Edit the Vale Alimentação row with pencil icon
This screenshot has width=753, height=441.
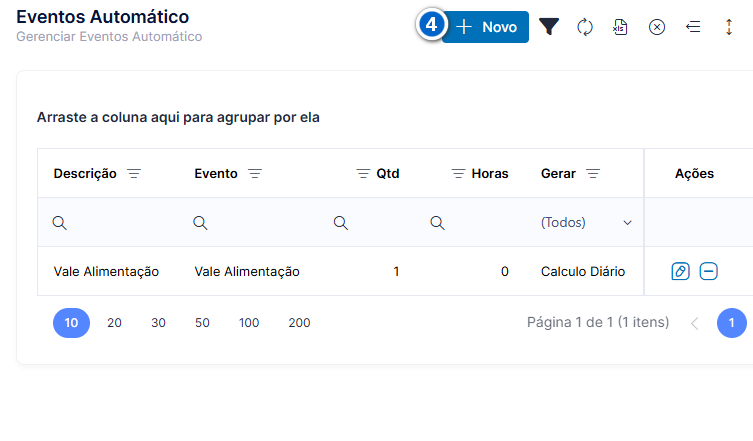click(680, 271)
